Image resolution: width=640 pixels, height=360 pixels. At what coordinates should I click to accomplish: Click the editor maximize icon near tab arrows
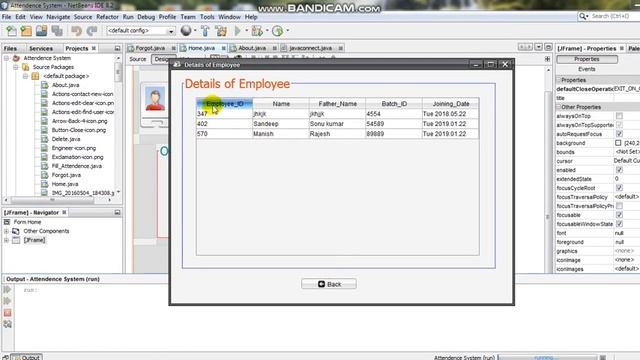point(548,47)
